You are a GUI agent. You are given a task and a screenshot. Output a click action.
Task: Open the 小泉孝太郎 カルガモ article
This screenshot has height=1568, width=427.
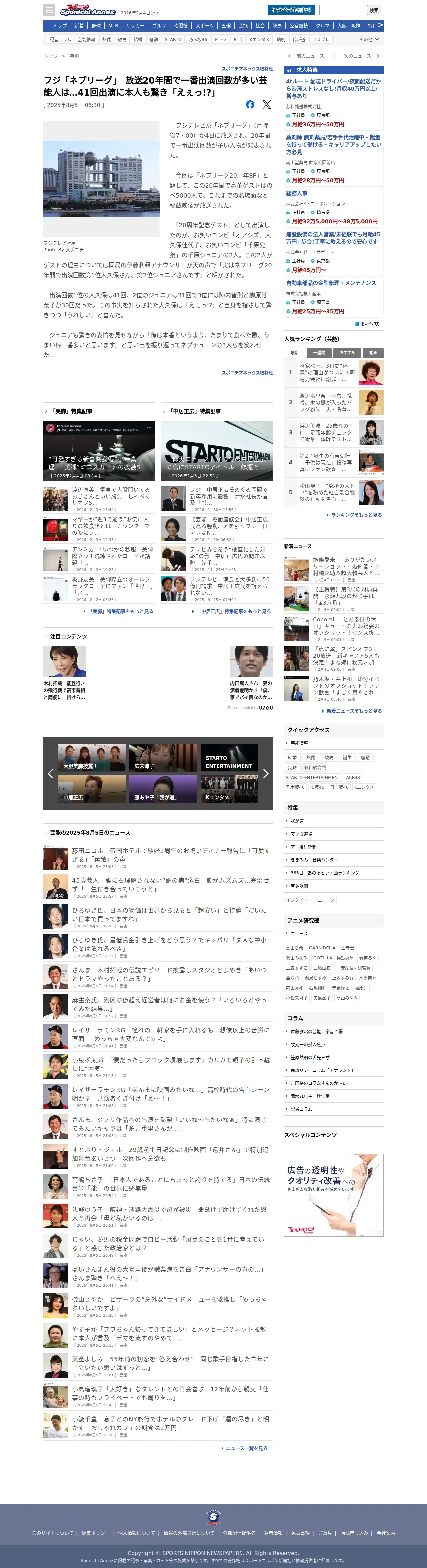pyautogui.click(x=170, y=1064)
